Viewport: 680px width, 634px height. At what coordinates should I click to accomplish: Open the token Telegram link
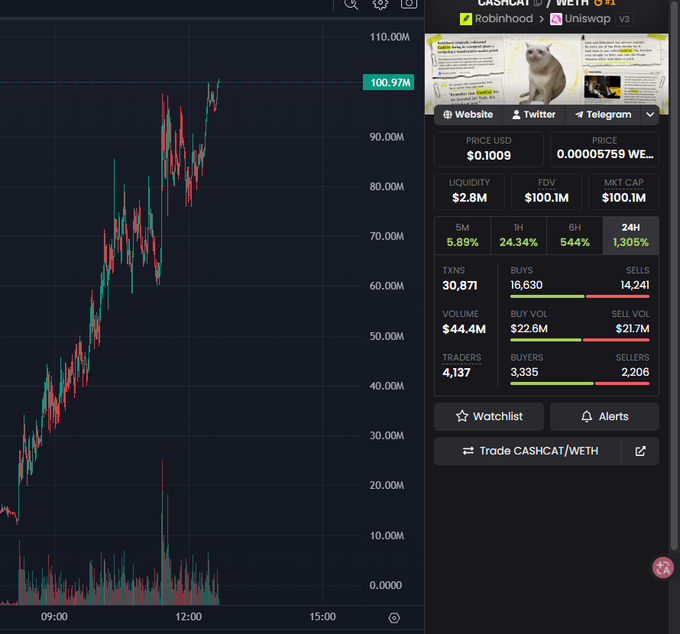click(x=603, y=114)
